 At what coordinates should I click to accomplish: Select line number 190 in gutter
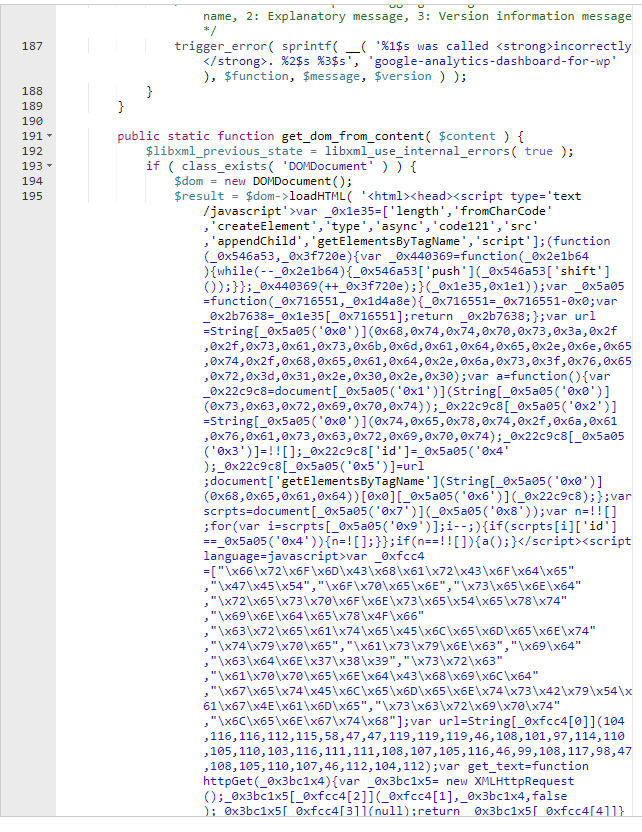(x=32, y=121)
